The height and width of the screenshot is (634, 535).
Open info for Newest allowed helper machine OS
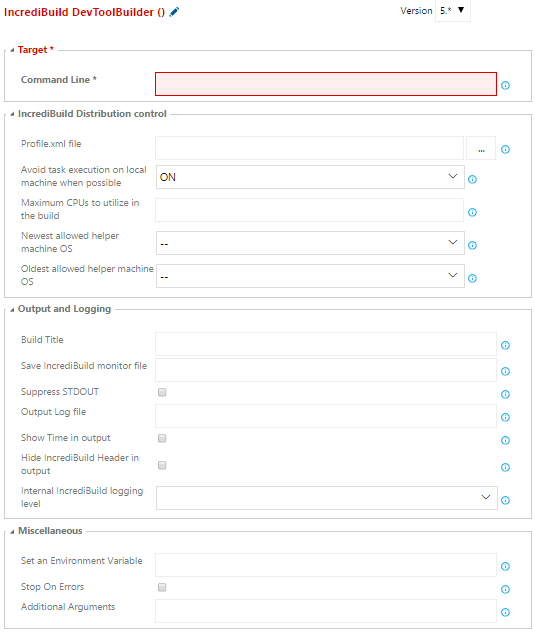click(472, 245)
